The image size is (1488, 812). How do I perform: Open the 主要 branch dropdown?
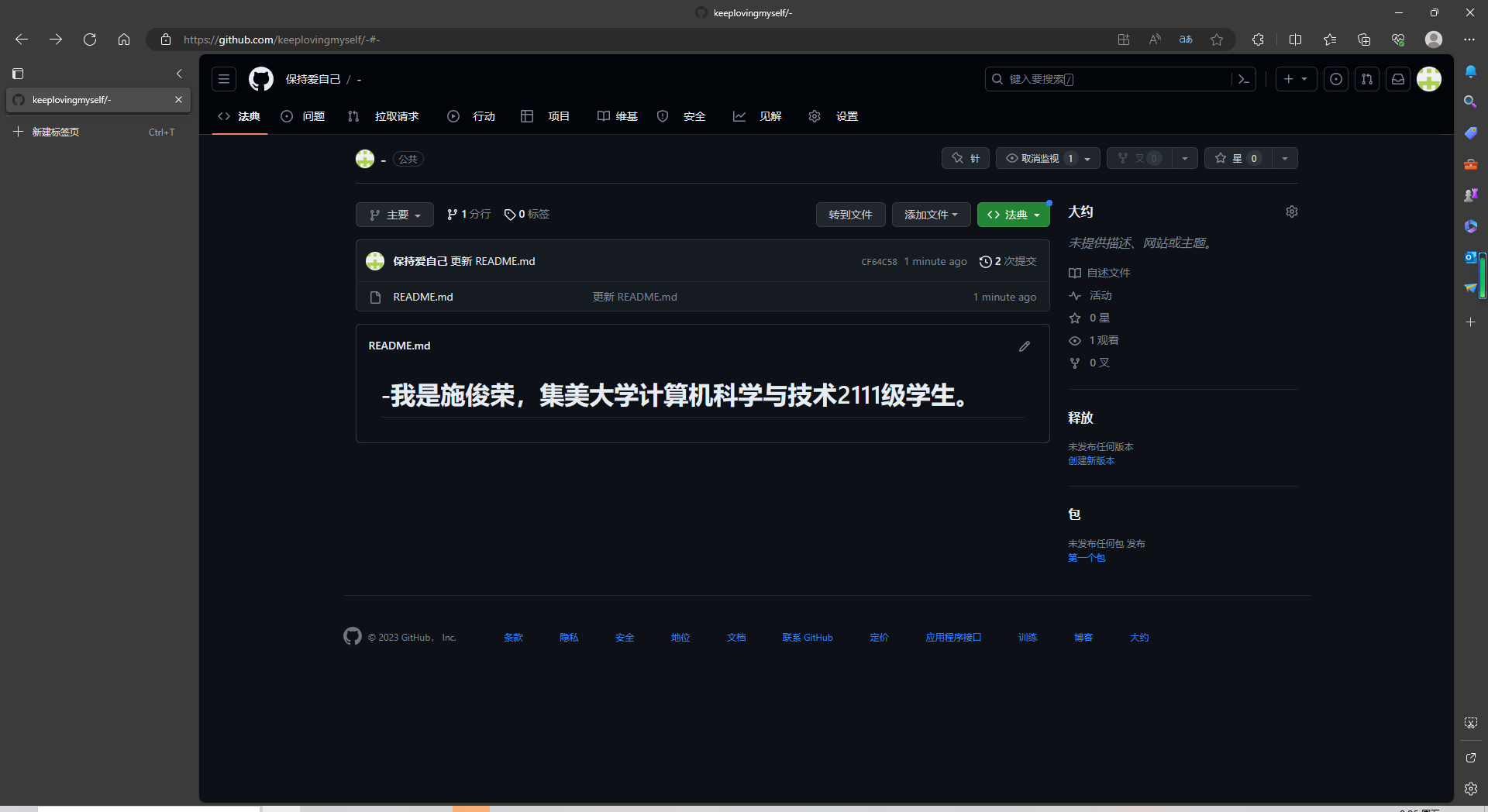394,215
